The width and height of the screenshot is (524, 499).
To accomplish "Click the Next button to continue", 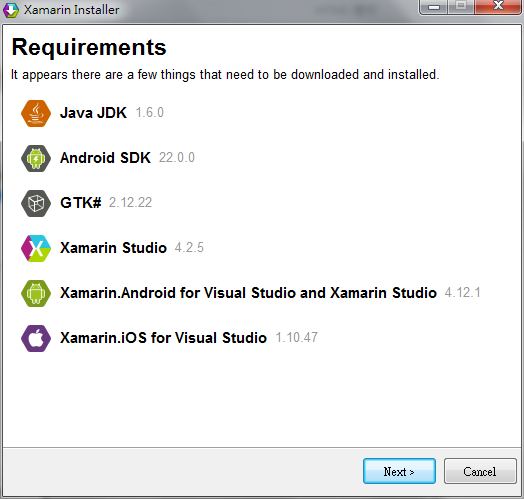I will coord(399,471).
